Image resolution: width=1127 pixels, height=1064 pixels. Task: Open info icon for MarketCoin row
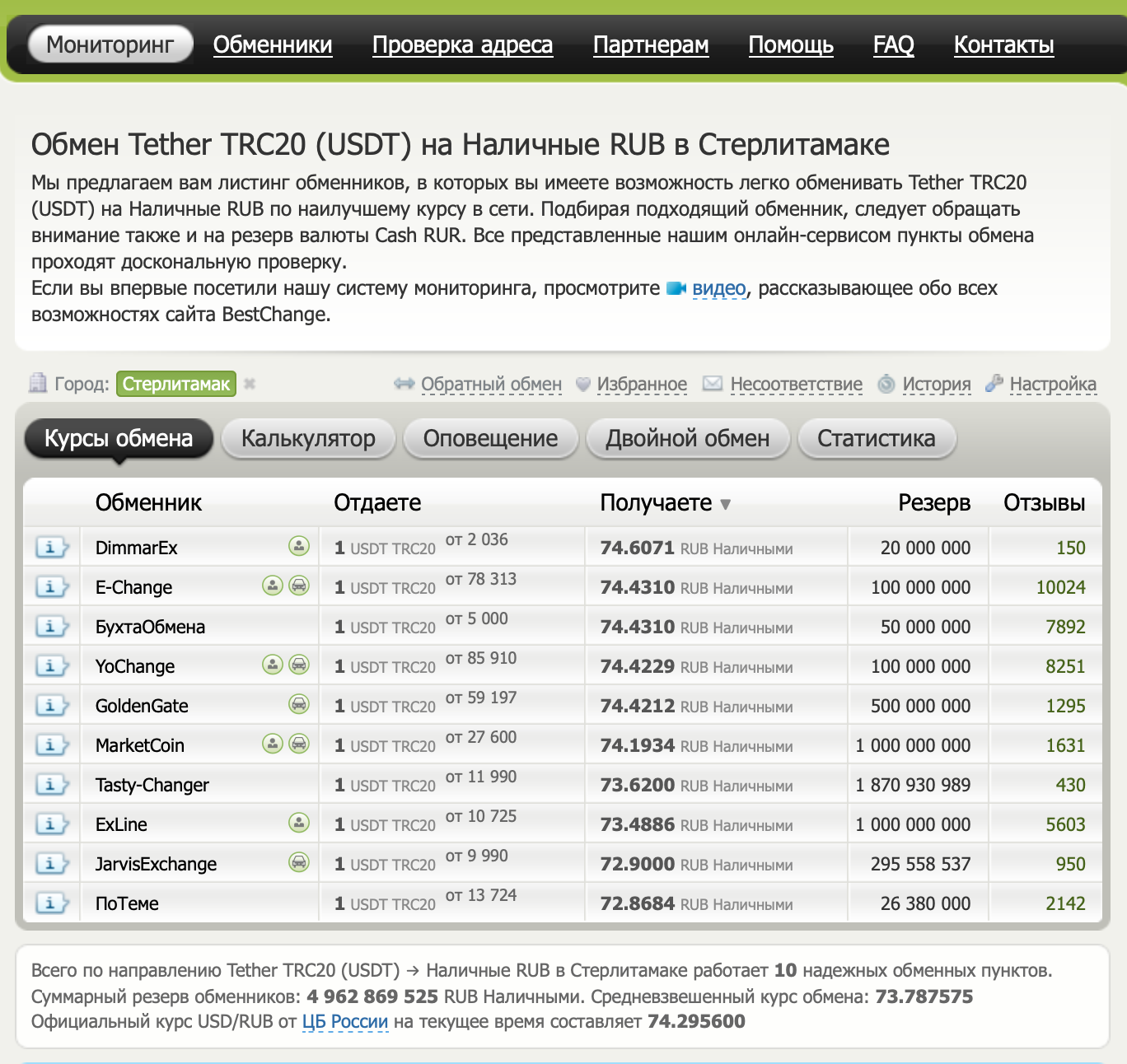tap(51, 744)
